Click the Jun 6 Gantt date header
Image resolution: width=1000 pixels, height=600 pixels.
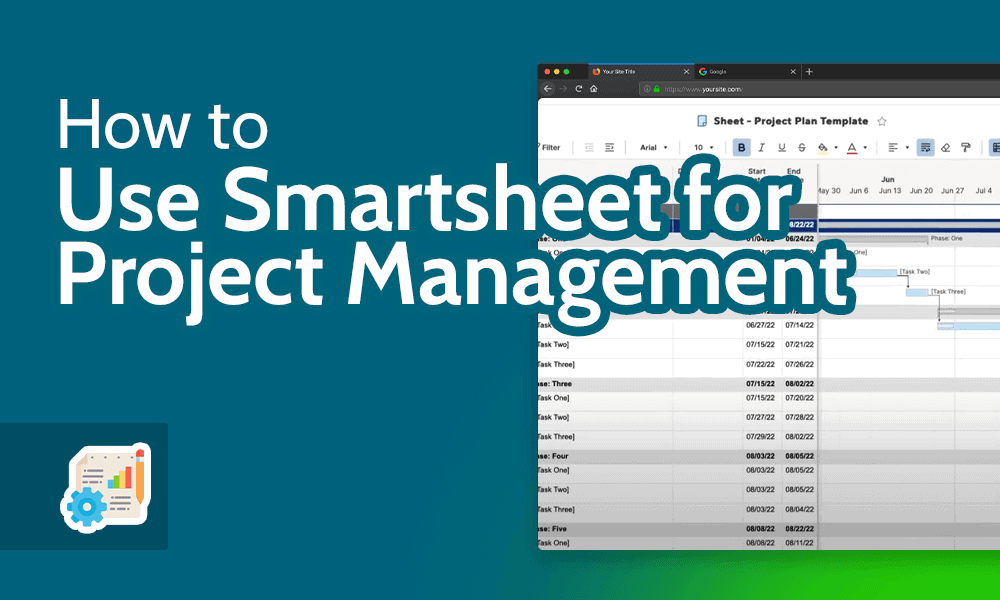(858, 191)
